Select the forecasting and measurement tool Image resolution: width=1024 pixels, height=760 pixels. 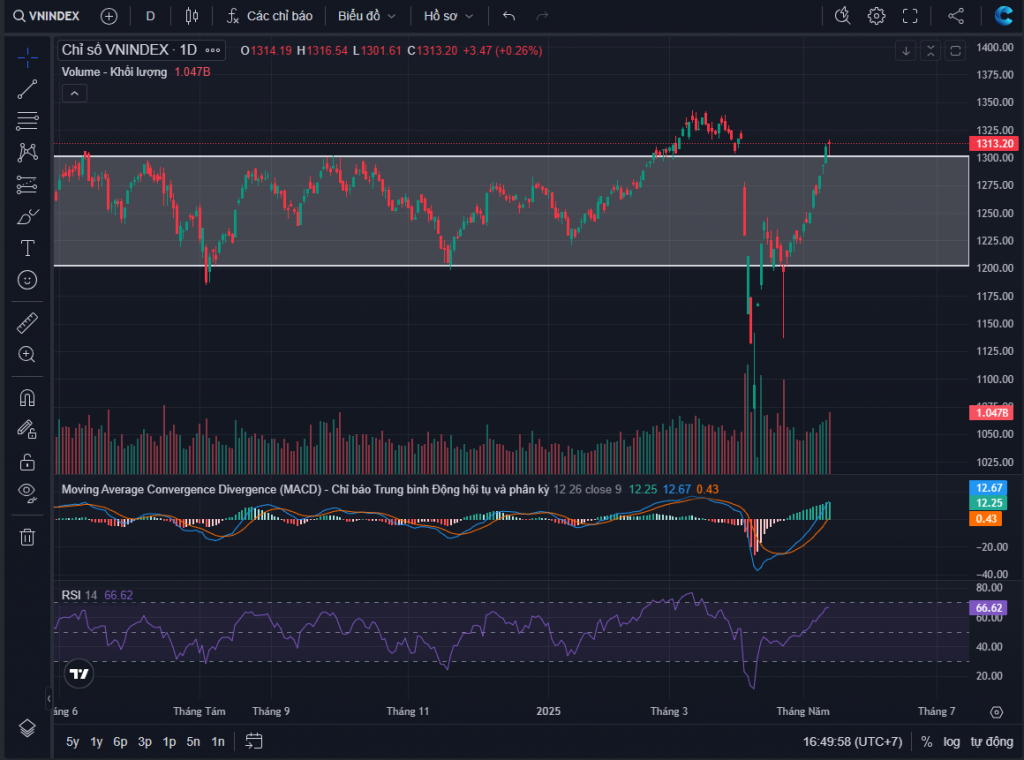point(27,185)
